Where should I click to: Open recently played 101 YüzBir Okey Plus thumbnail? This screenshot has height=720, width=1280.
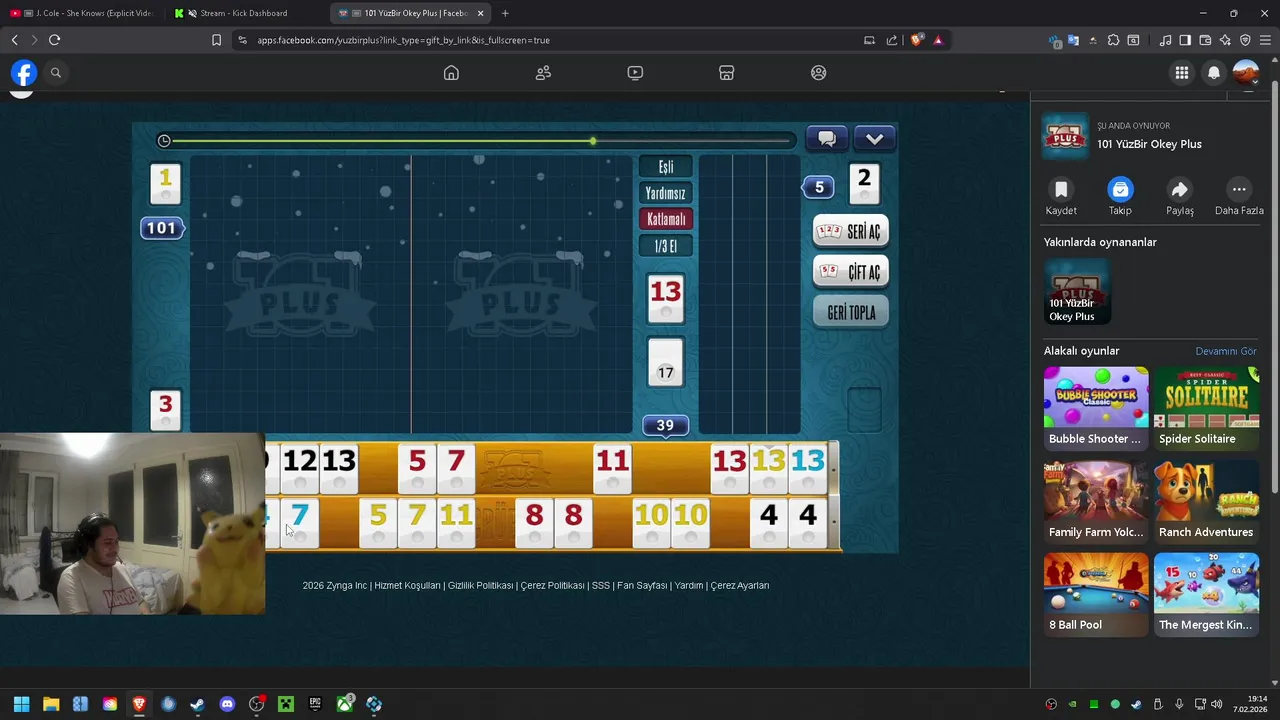point(1077,292)
